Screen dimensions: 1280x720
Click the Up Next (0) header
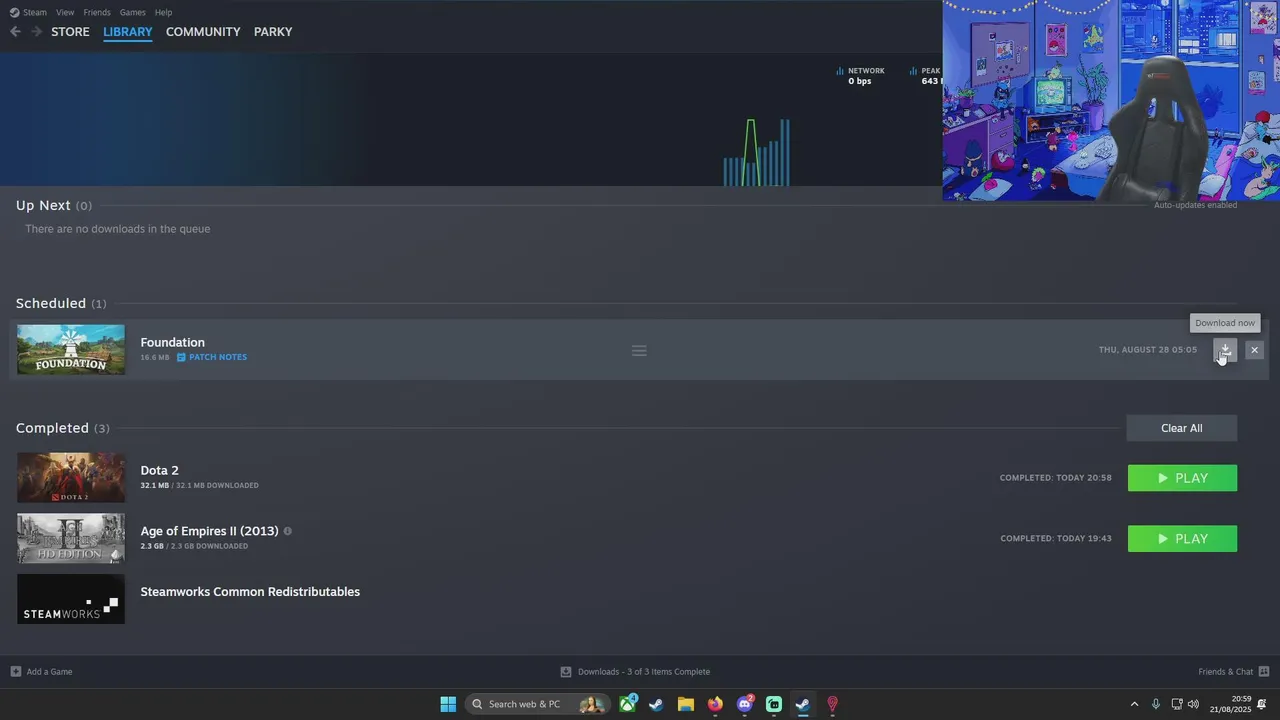pos(54,205)
